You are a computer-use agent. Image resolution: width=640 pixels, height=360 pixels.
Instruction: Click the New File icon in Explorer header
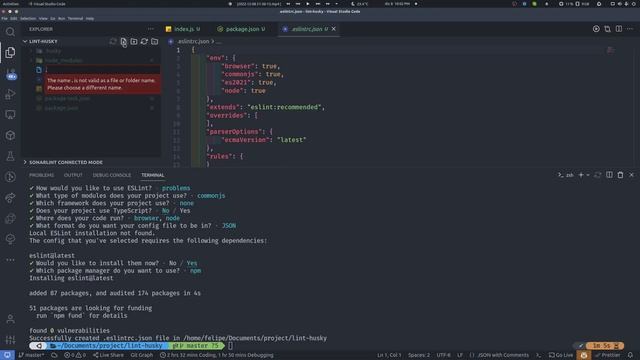click(x=123, y=41)
